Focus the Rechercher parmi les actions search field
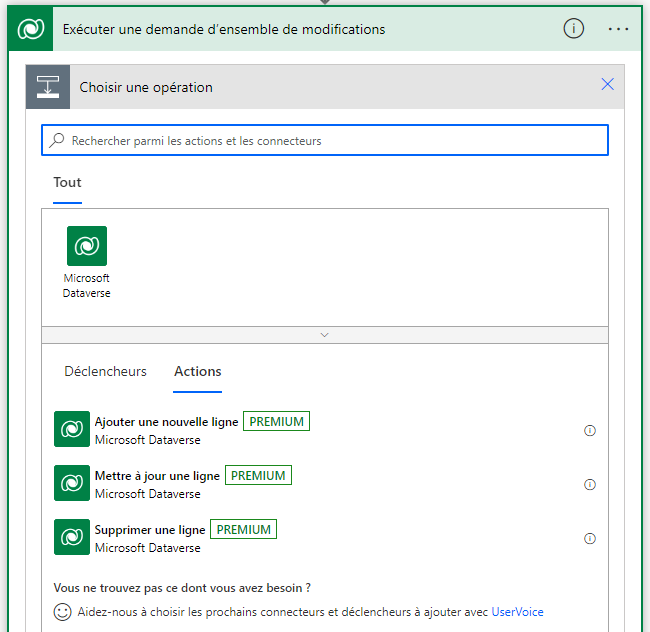650x632 pixels. 325,140
